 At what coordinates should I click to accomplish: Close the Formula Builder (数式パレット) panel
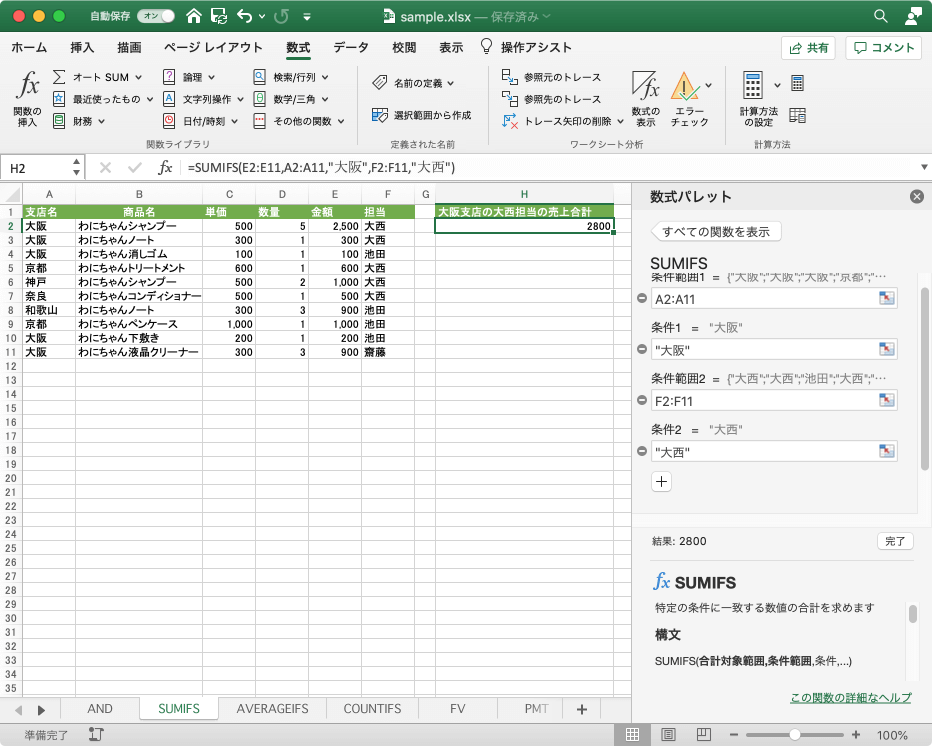tap(917, 196)
